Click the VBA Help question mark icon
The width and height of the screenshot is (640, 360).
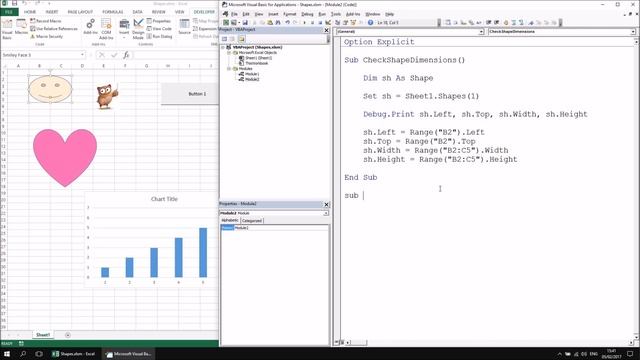pos(370,22)
